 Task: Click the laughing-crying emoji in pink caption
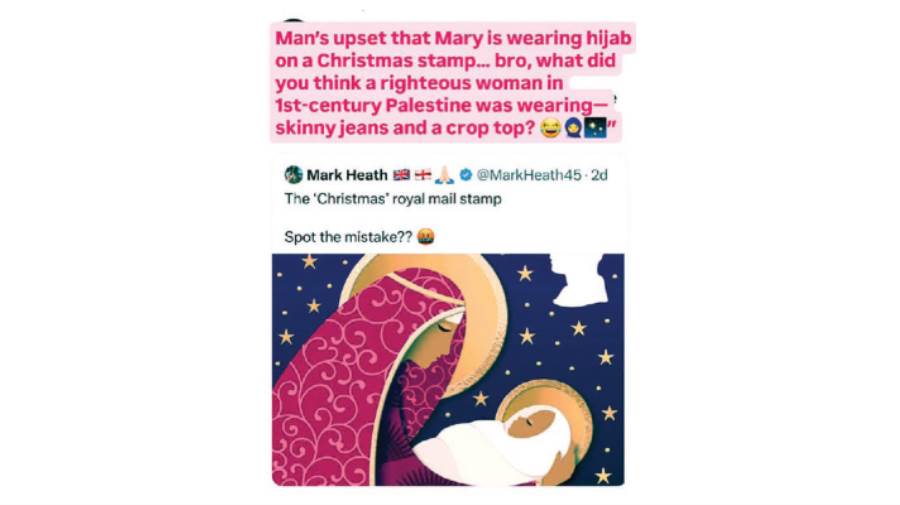coord(550,128)
